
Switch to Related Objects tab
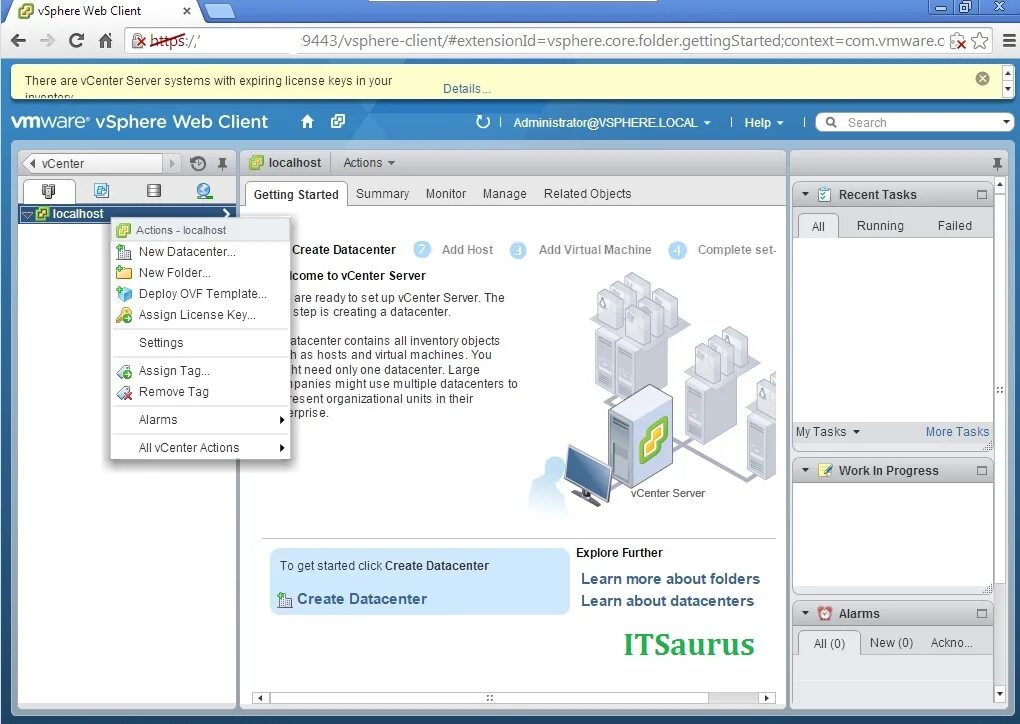pos(587,194)
